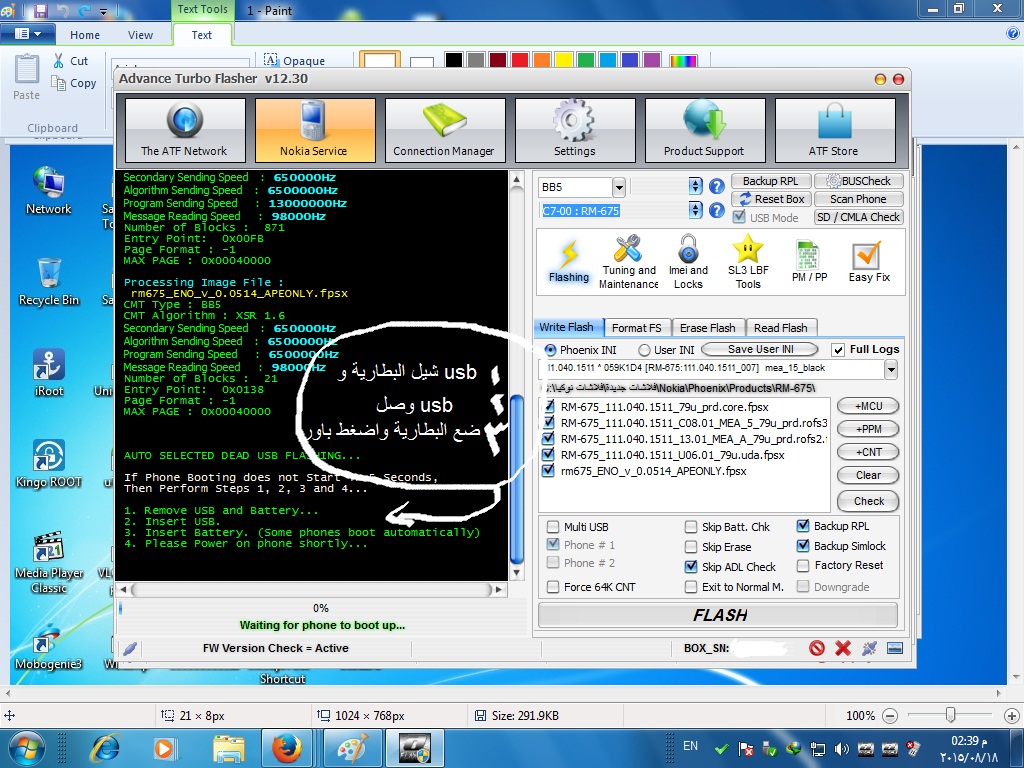This screenshot has height=768, width=1024.
Task: Click the satellite icon in status bar
Action: [x=869, y=648]
